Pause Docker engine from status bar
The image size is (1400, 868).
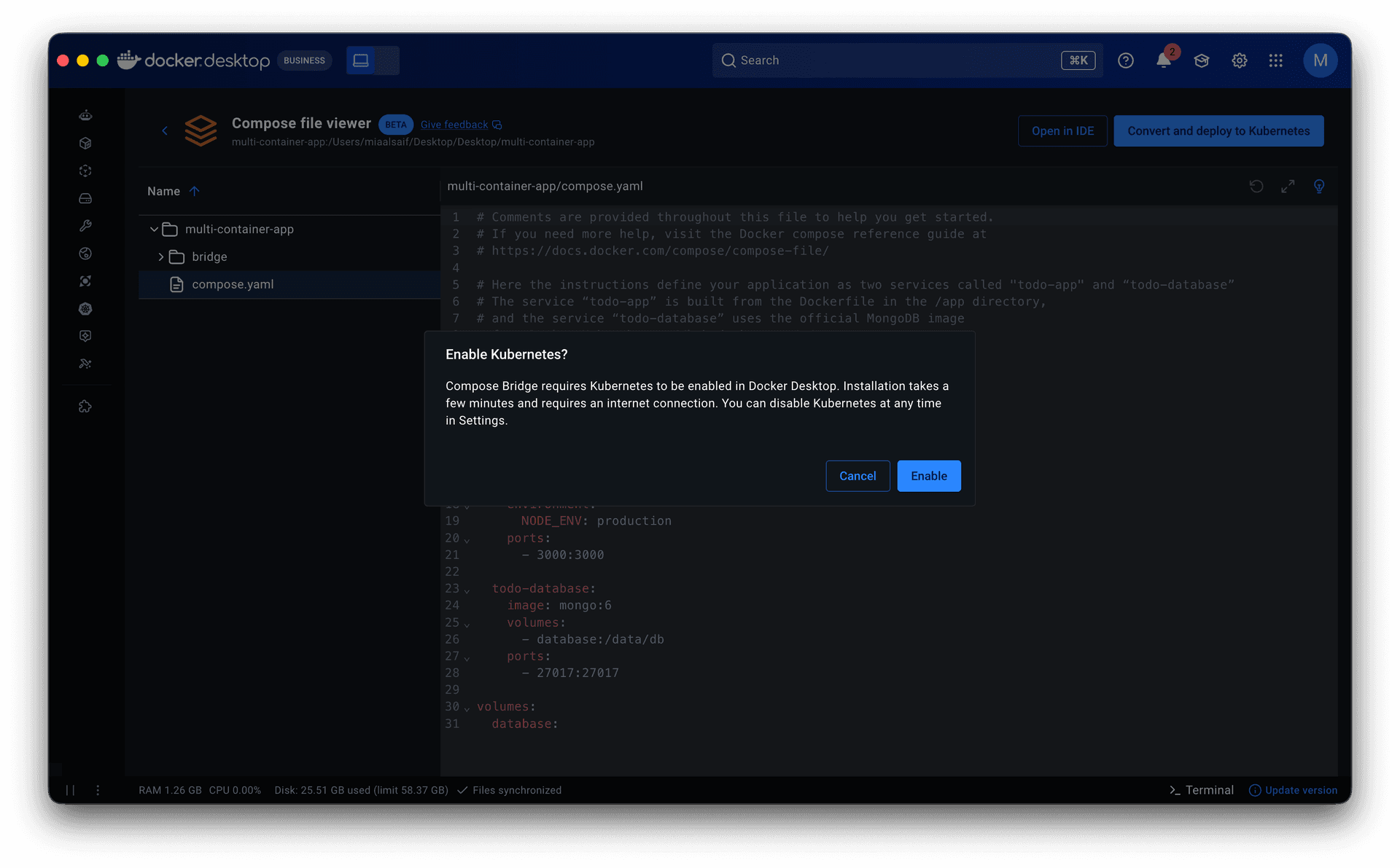pyautogui.click(x=70, y=790)
